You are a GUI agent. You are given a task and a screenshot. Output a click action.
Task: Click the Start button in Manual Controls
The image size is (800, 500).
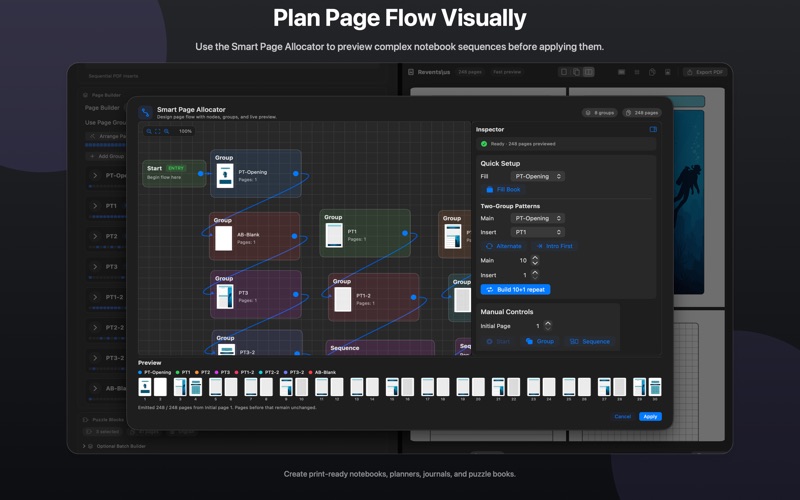[498, 341]
